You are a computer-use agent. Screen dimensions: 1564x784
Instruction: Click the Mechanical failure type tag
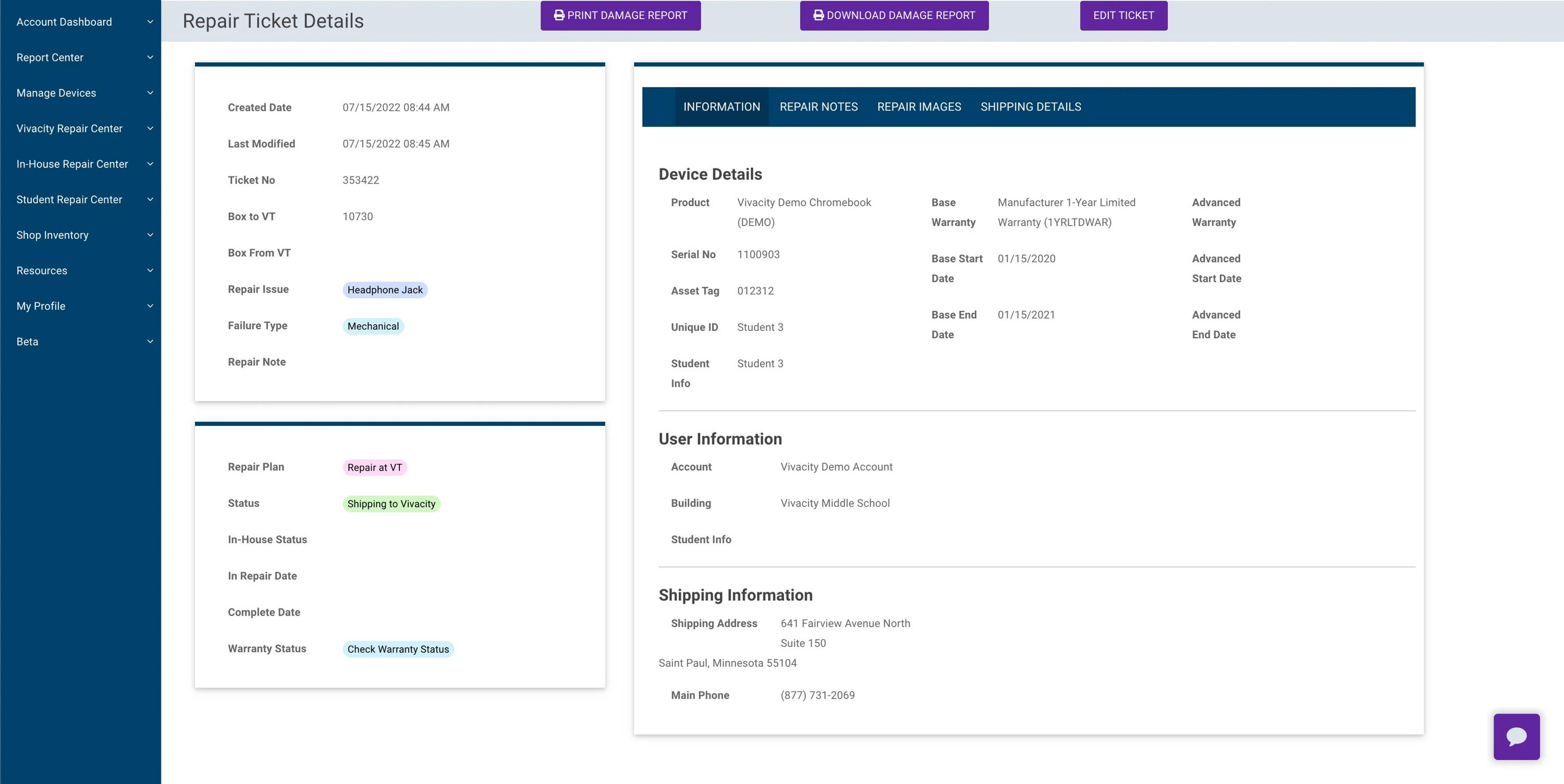click(x=373, y=326)
